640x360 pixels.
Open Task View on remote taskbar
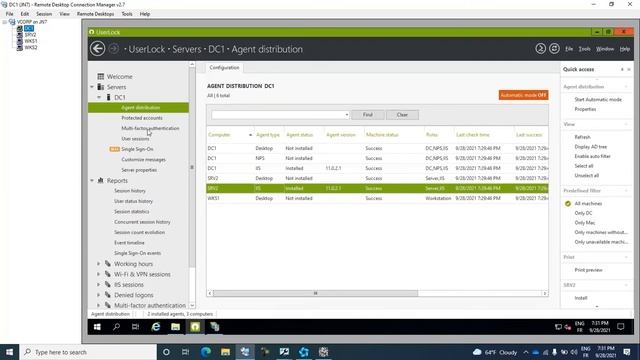click(136, 327)
